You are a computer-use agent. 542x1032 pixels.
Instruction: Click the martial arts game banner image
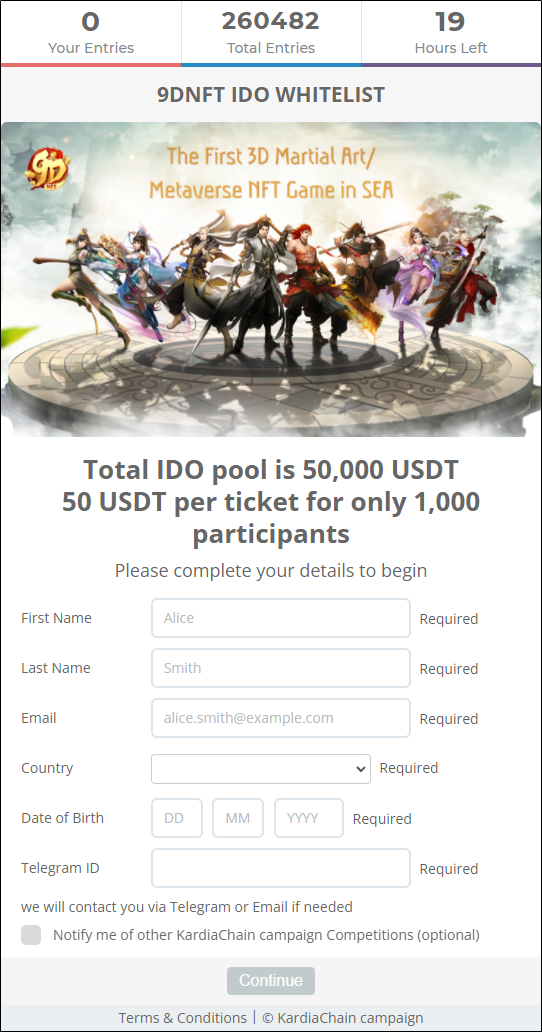click(x=271, y=279)
